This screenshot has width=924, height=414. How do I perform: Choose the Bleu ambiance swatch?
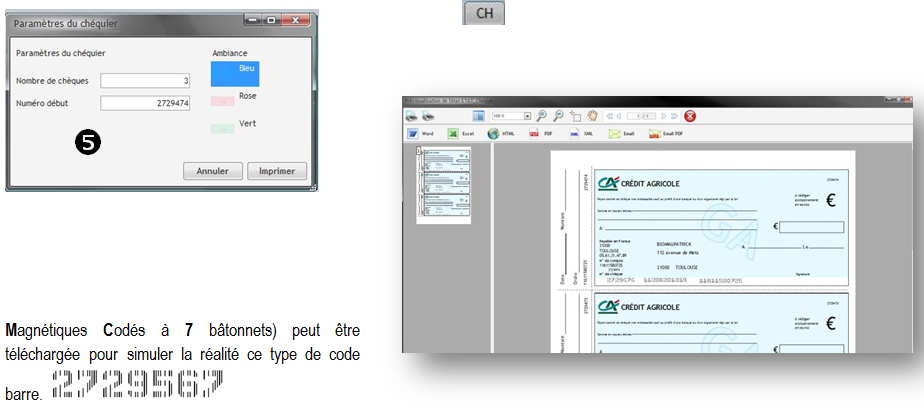235,74
